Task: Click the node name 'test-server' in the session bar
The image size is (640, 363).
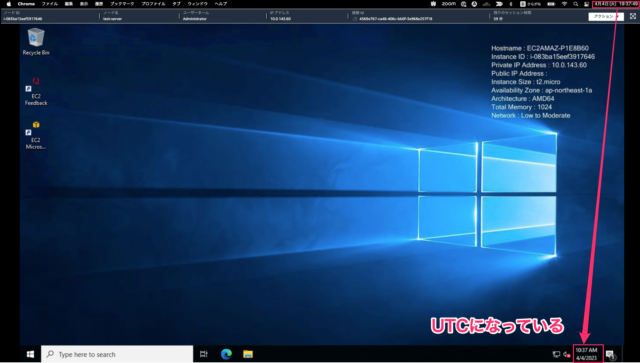Action: click(x=112, y=19)
